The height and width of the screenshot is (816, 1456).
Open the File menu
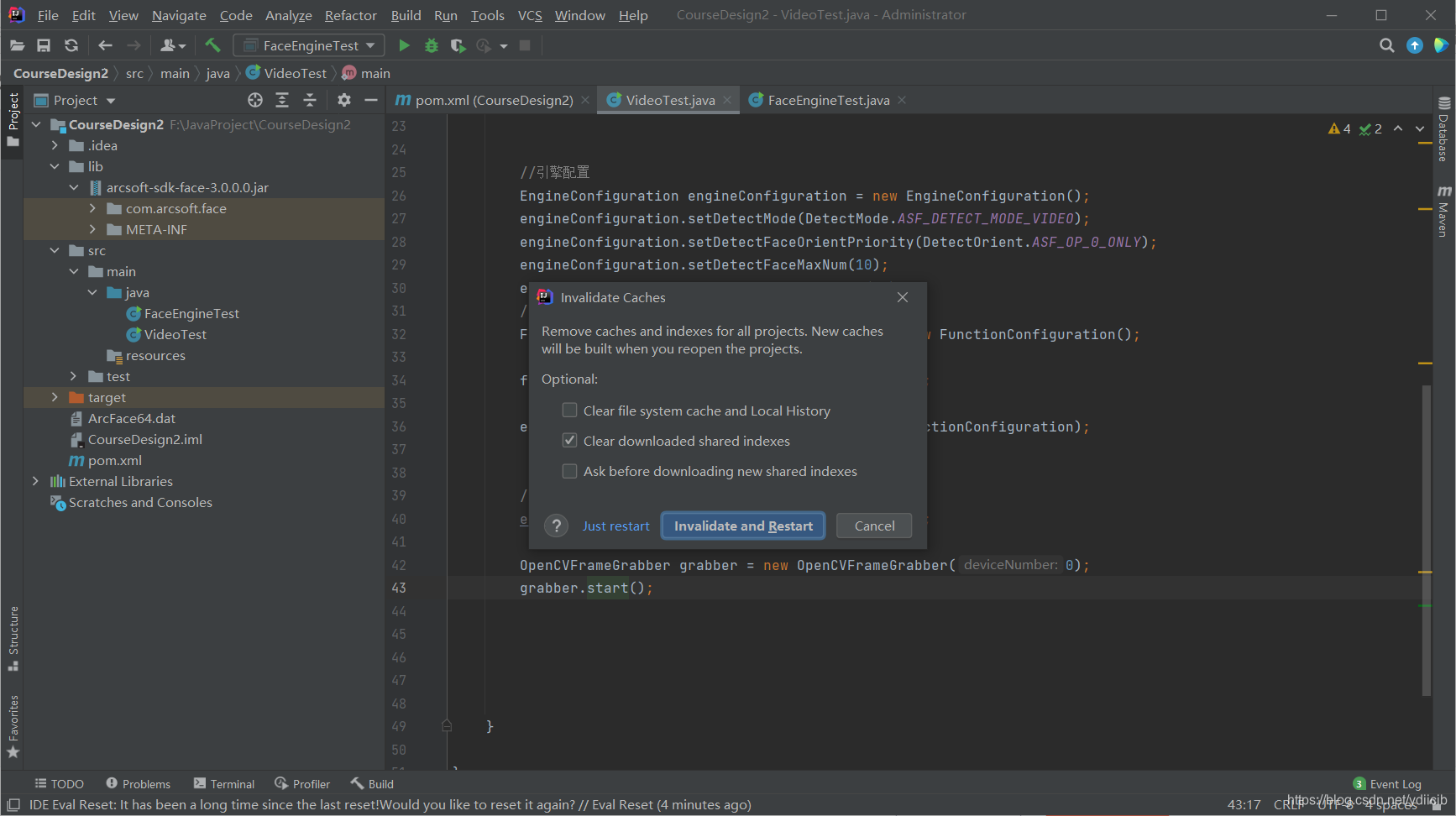coord(48,15)
